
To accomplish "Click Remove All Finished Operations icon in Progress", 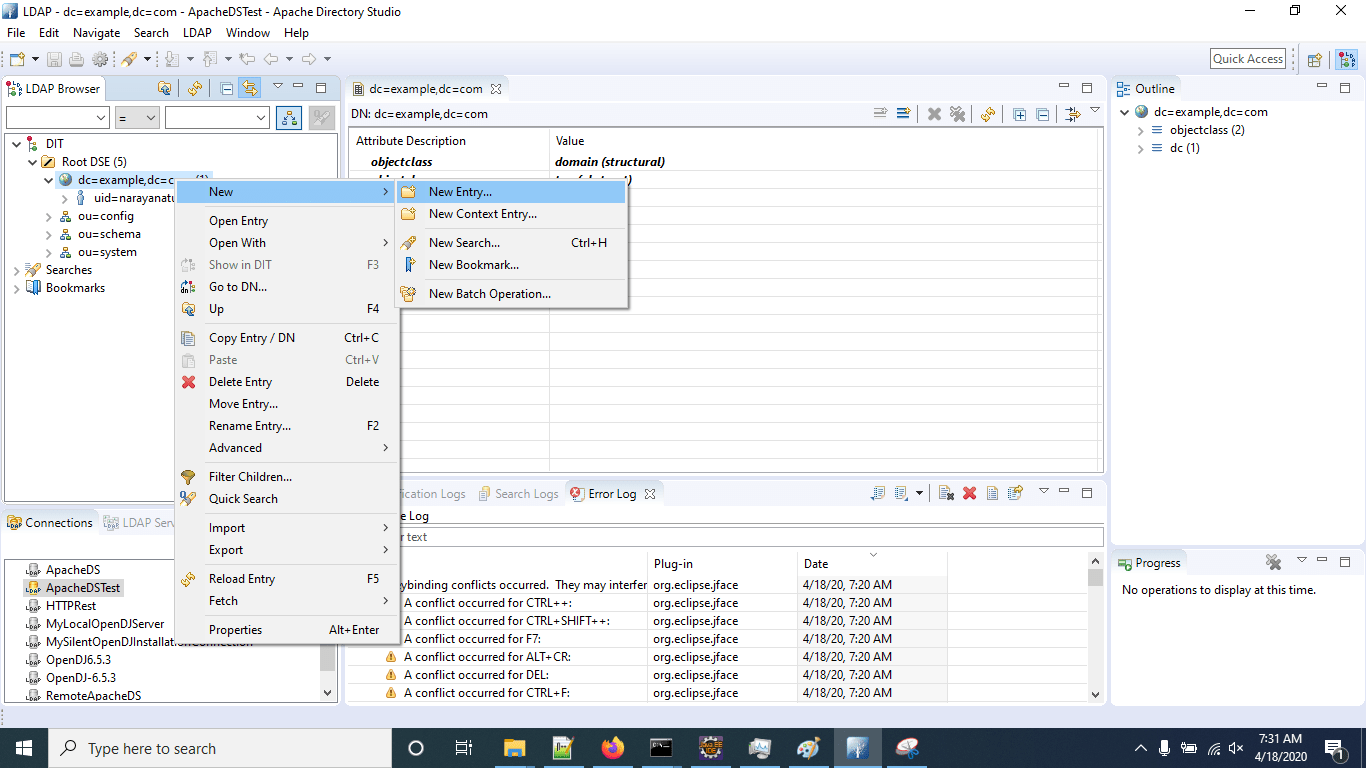I will (x=1273, y=562).
